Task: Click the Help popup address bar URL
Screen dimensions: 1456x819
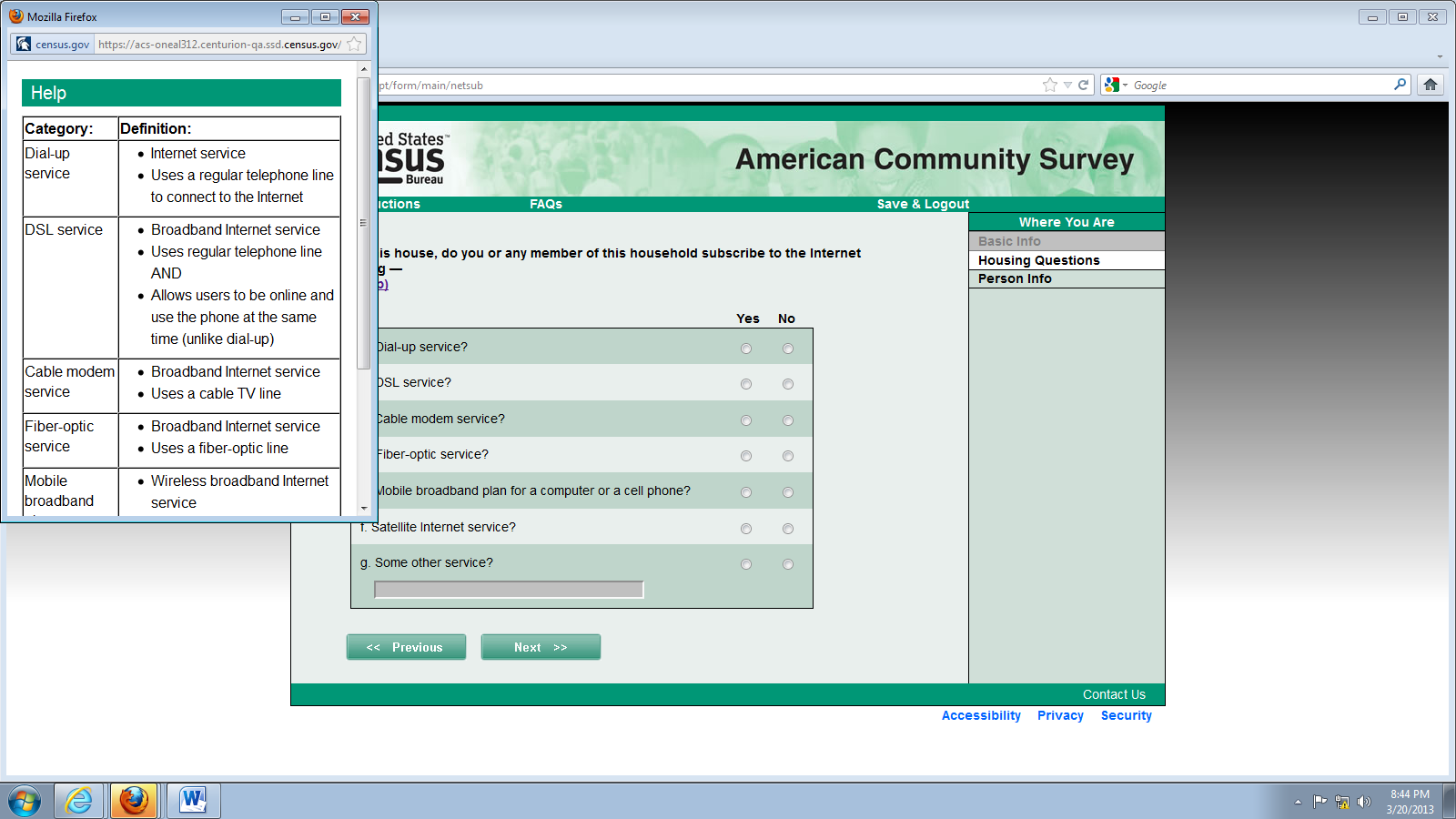Action: [x=219, y=44]
